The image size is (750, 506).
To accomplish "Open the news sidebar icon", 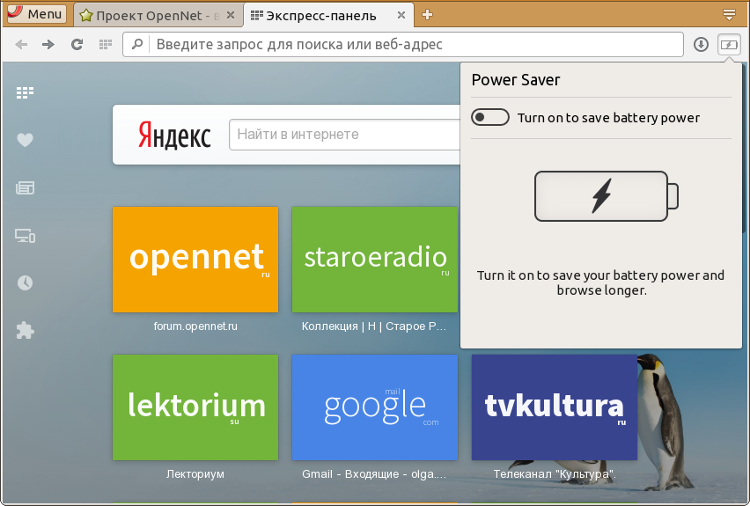I will pos(25,188).
